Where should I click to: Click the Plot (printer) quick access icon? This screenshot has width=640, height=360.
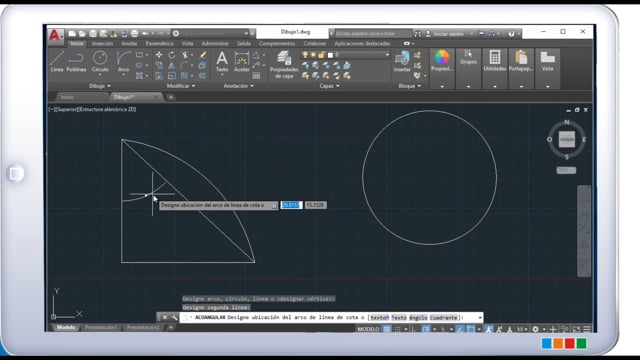134,33
